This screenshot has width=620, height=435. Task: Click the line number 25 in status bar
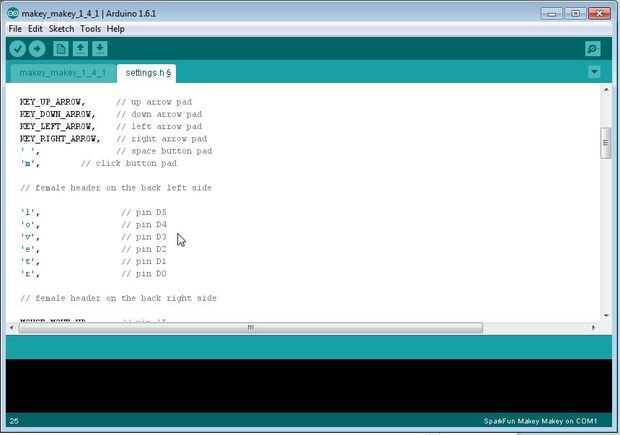14,421
